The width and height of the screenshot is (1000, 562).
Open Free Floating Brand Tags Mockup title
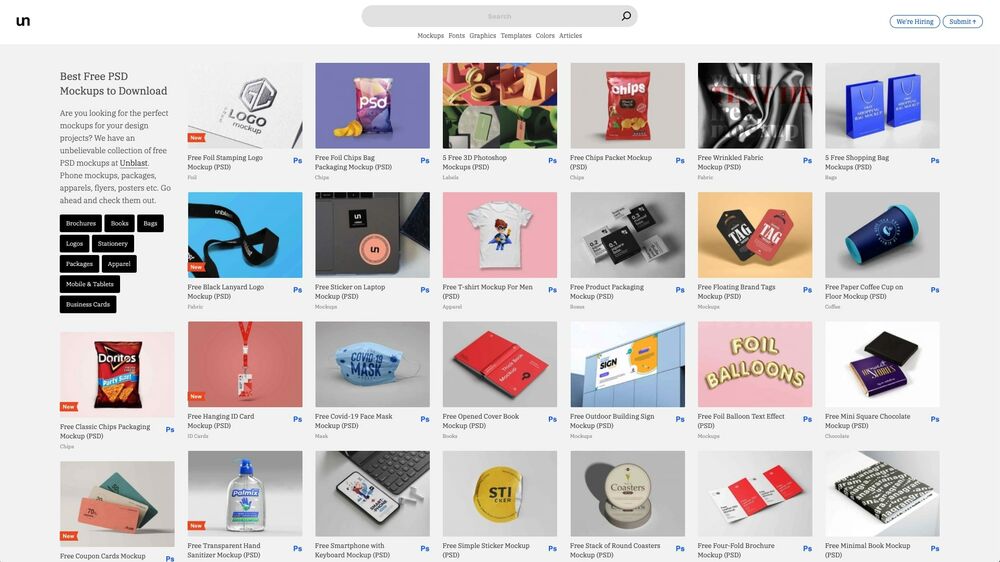click(x=737, y=292)
